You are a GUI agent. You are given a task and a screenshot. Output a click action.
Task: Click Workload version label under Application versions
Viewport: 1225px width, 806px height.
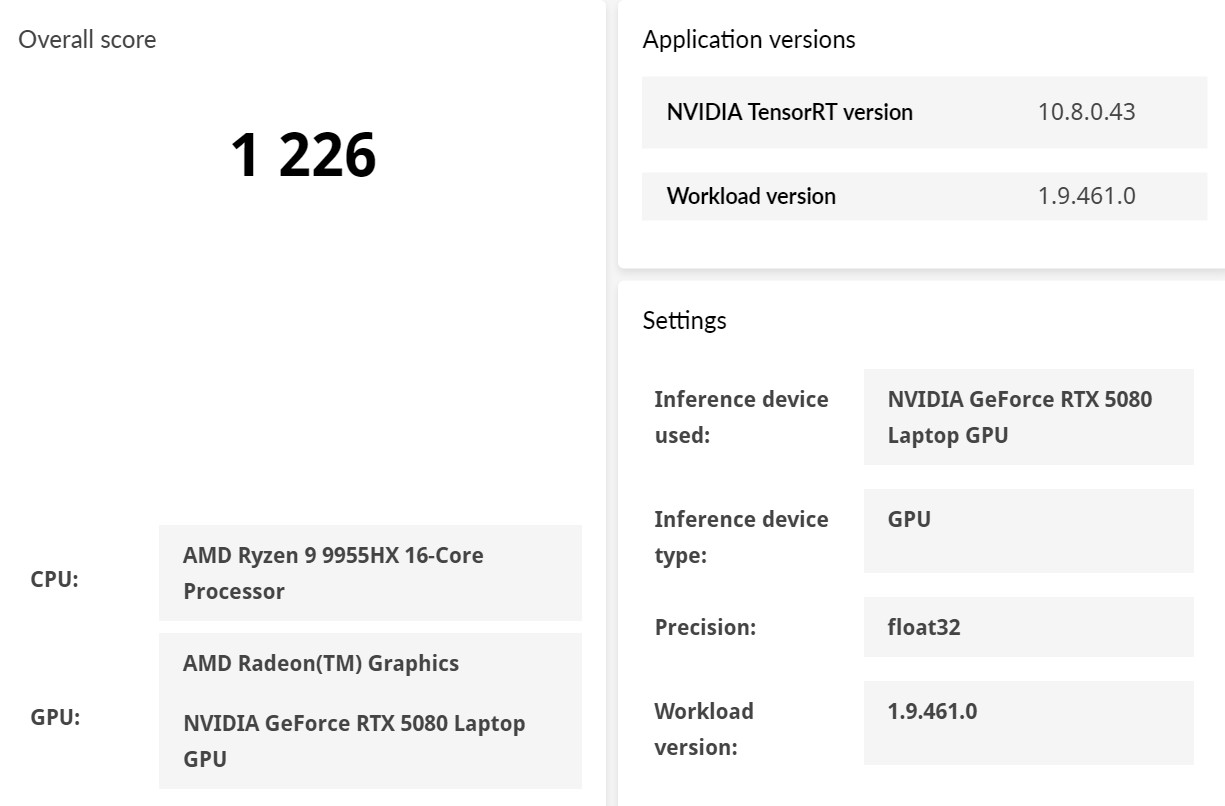point(751,196)
